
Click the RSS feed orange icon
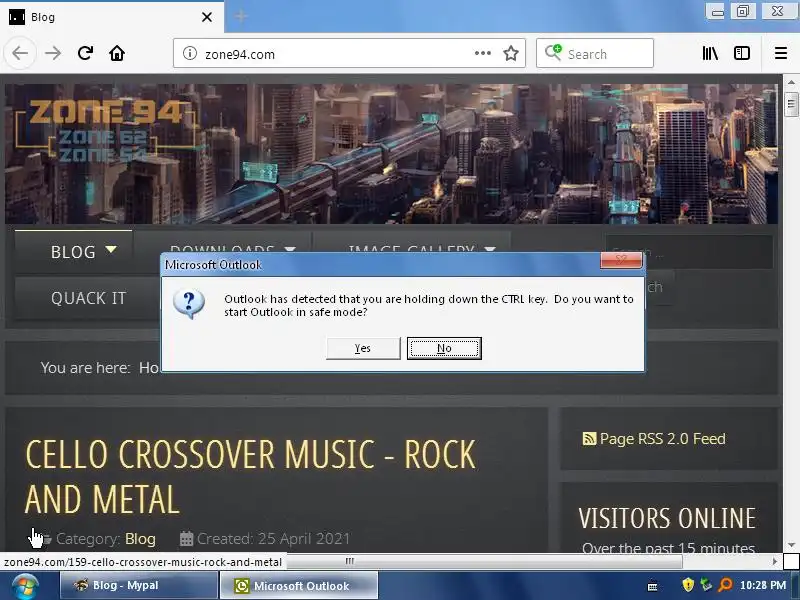(x=589, y=439)
